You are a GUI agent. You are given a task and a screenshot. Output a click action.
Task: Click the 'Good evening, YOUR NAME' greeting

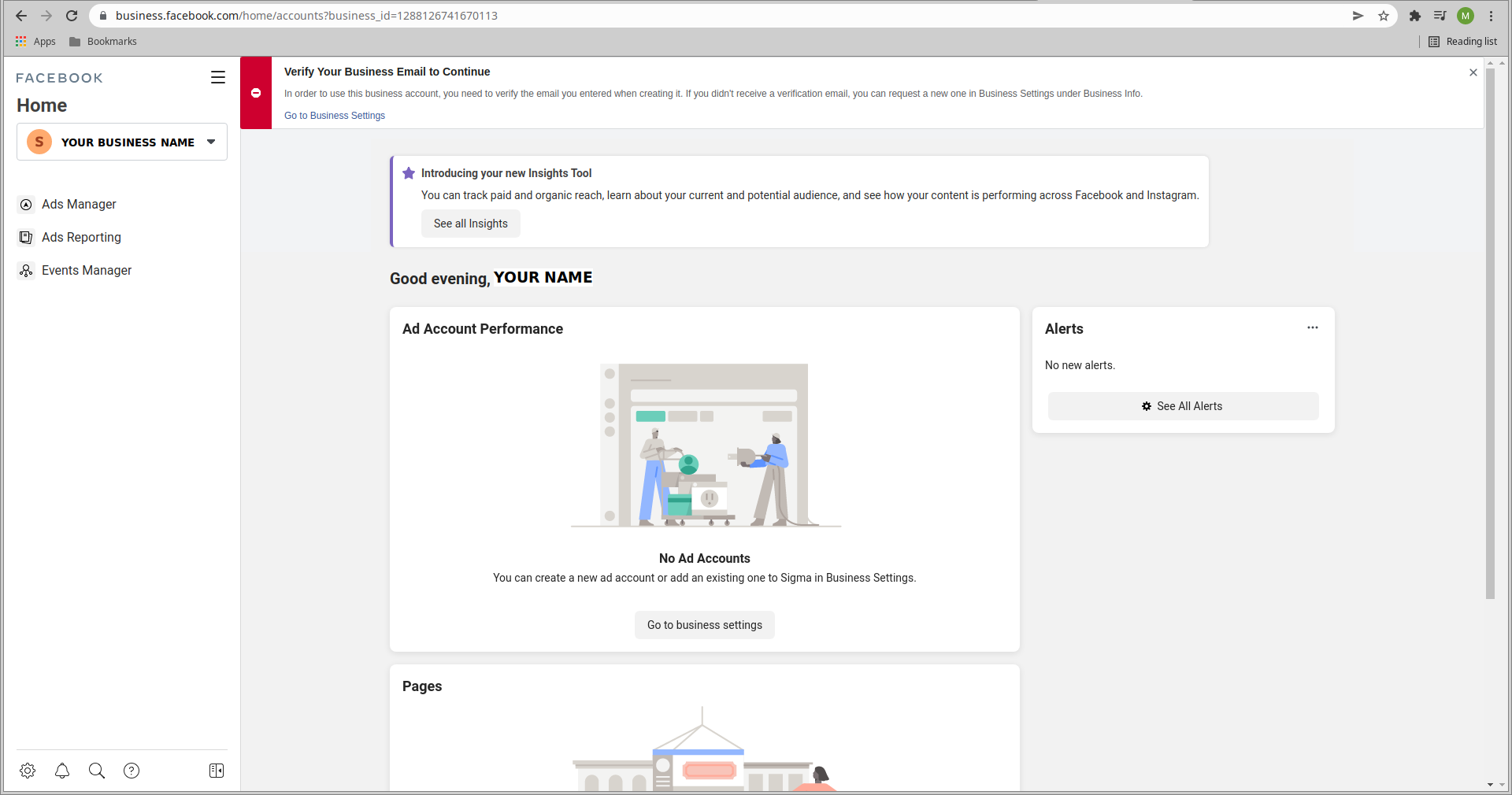[491, 278]
